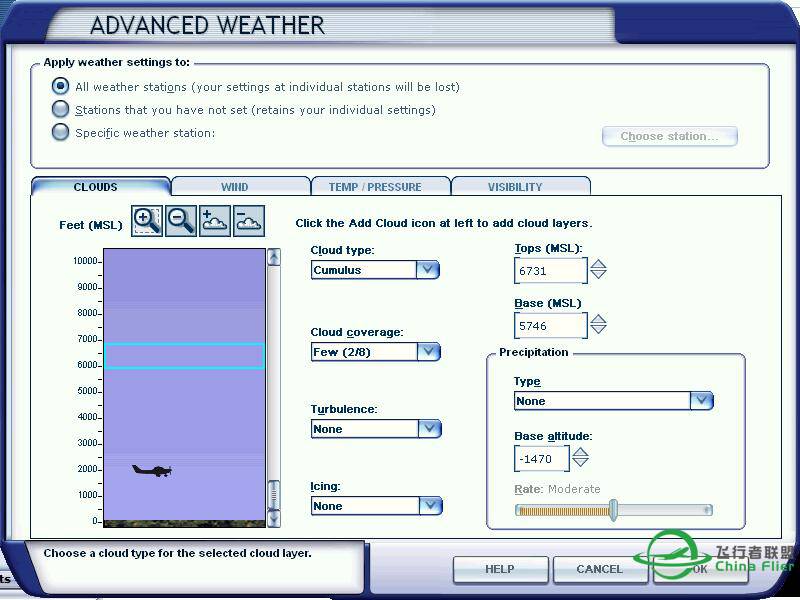Select the cyan-outlined cloud layer in chart
The image size is (800, 600).
click(x=184, y=356)
